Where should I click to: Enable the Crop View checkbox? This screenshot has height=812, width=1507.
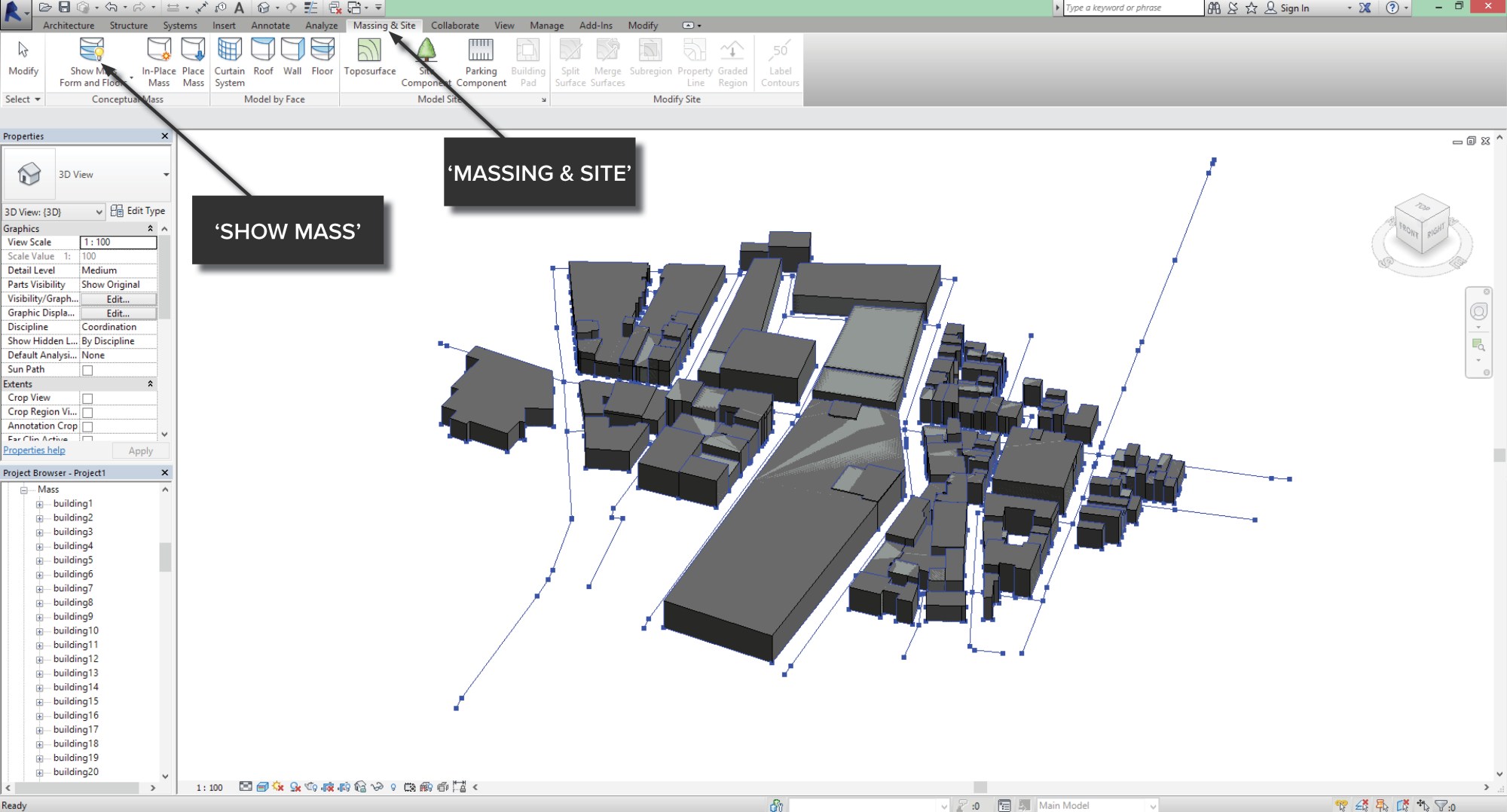88,398
